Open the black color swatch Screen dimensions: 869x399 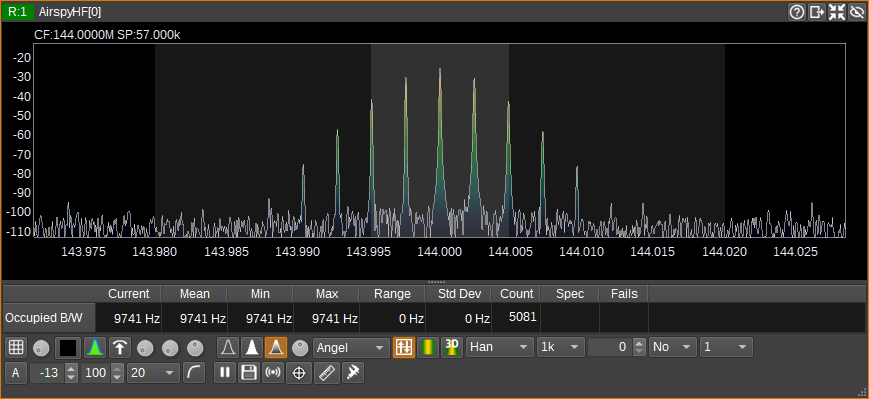(x=68, y=347)
